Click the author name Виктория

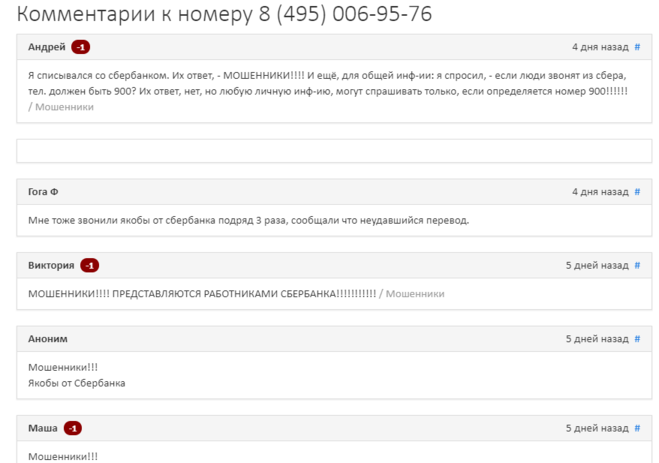click(51, 266)
